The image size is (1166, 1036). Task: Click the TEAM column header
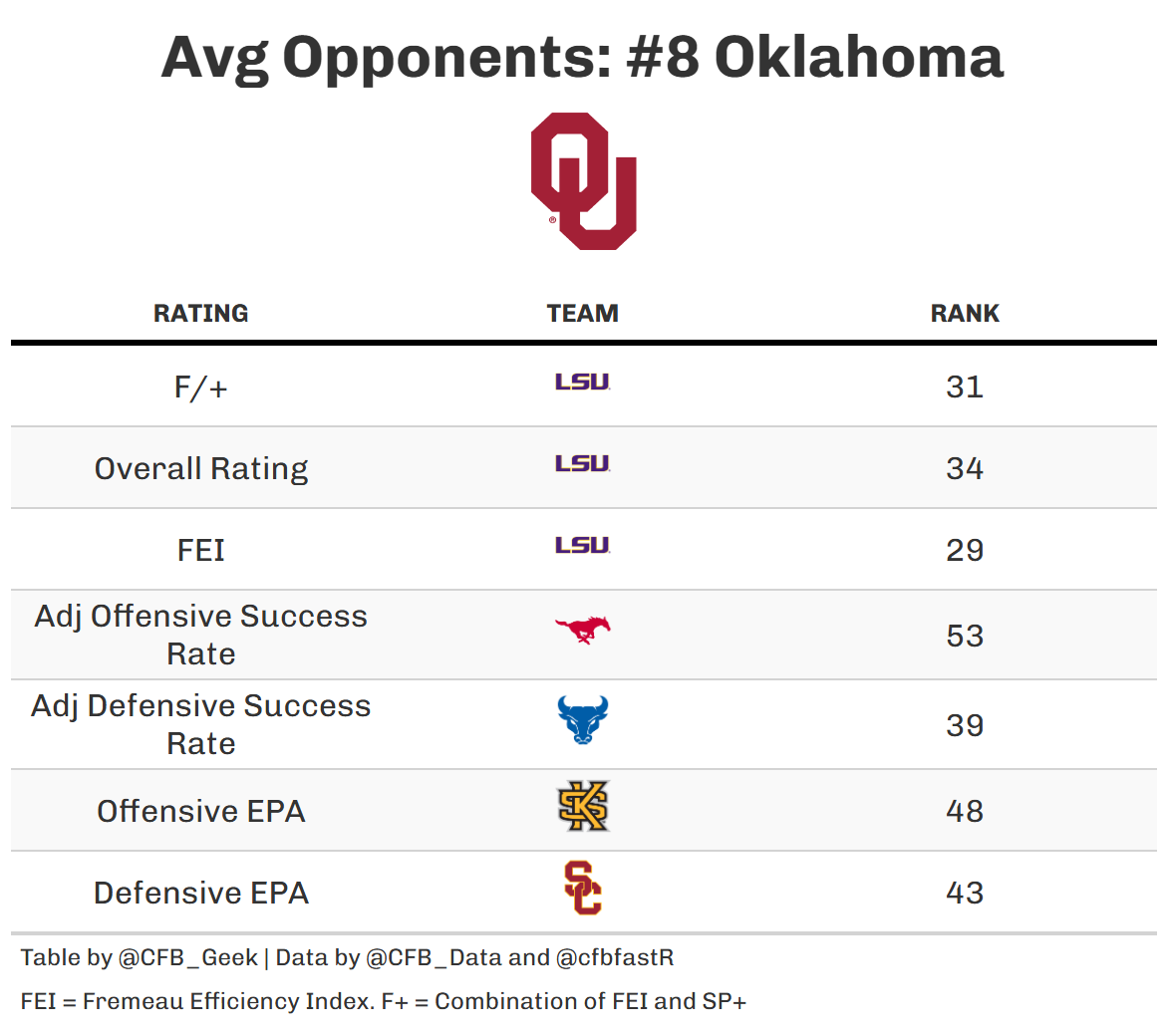tap(583, 314)
